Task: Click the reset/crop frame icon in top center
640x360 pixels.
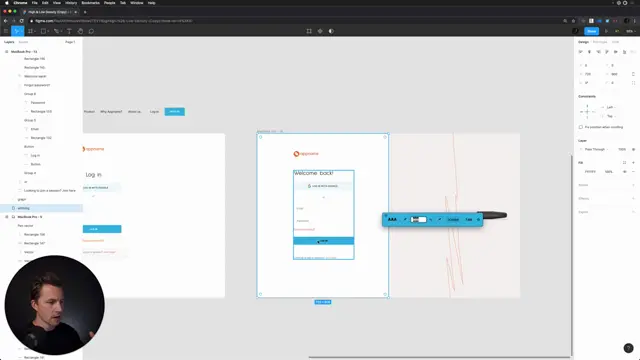Action: click(309, 31)
